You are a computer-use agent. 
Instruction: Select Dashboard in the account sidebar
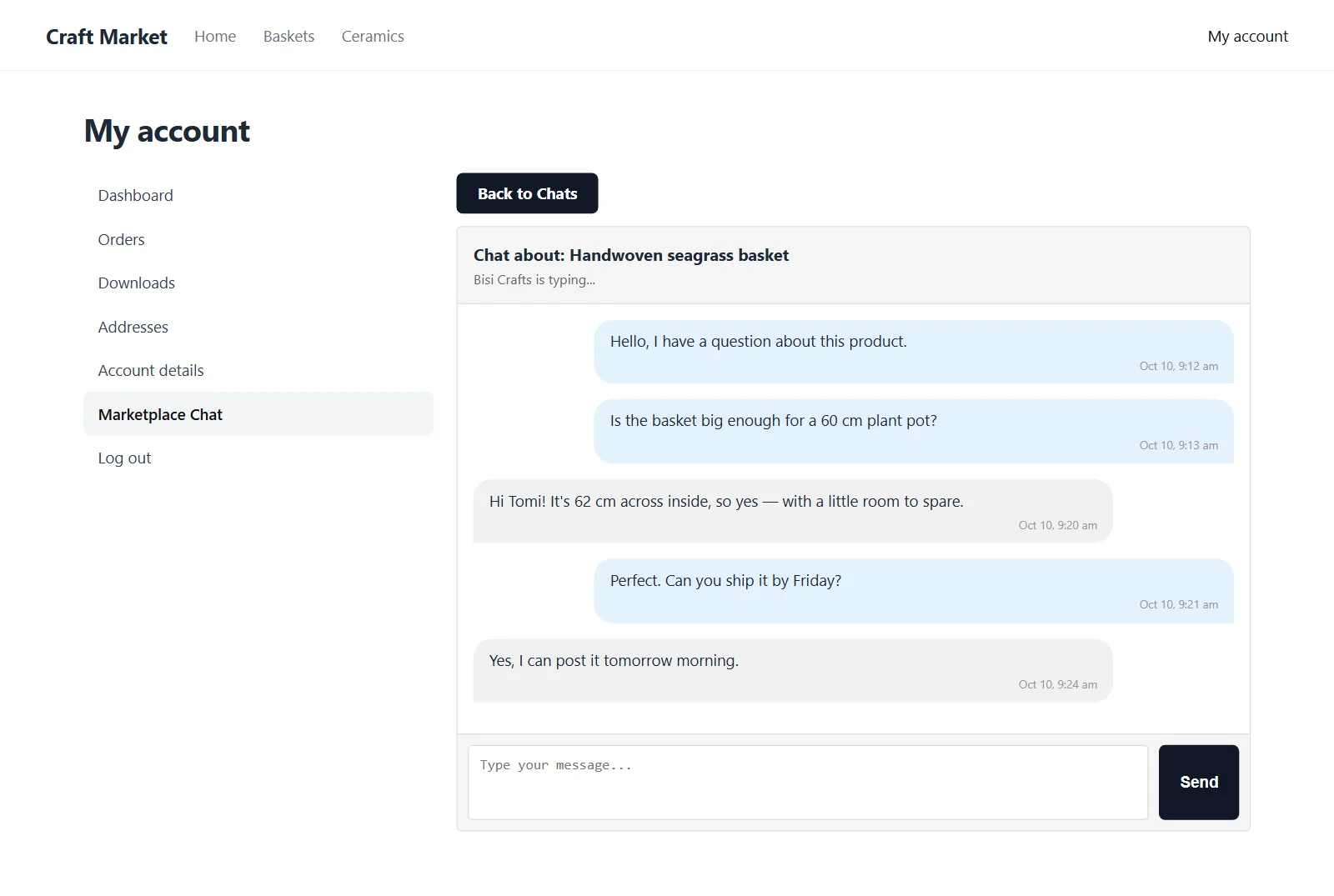point(258,195)
